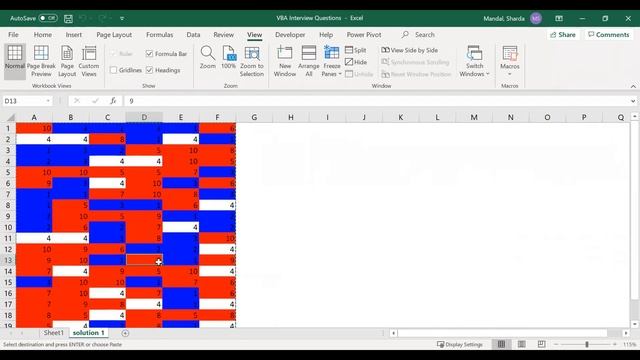The height and width of the screenshot is (360, 640).
Task: Expand the Macros dropdown arrow
Action: tap(510, 74)
